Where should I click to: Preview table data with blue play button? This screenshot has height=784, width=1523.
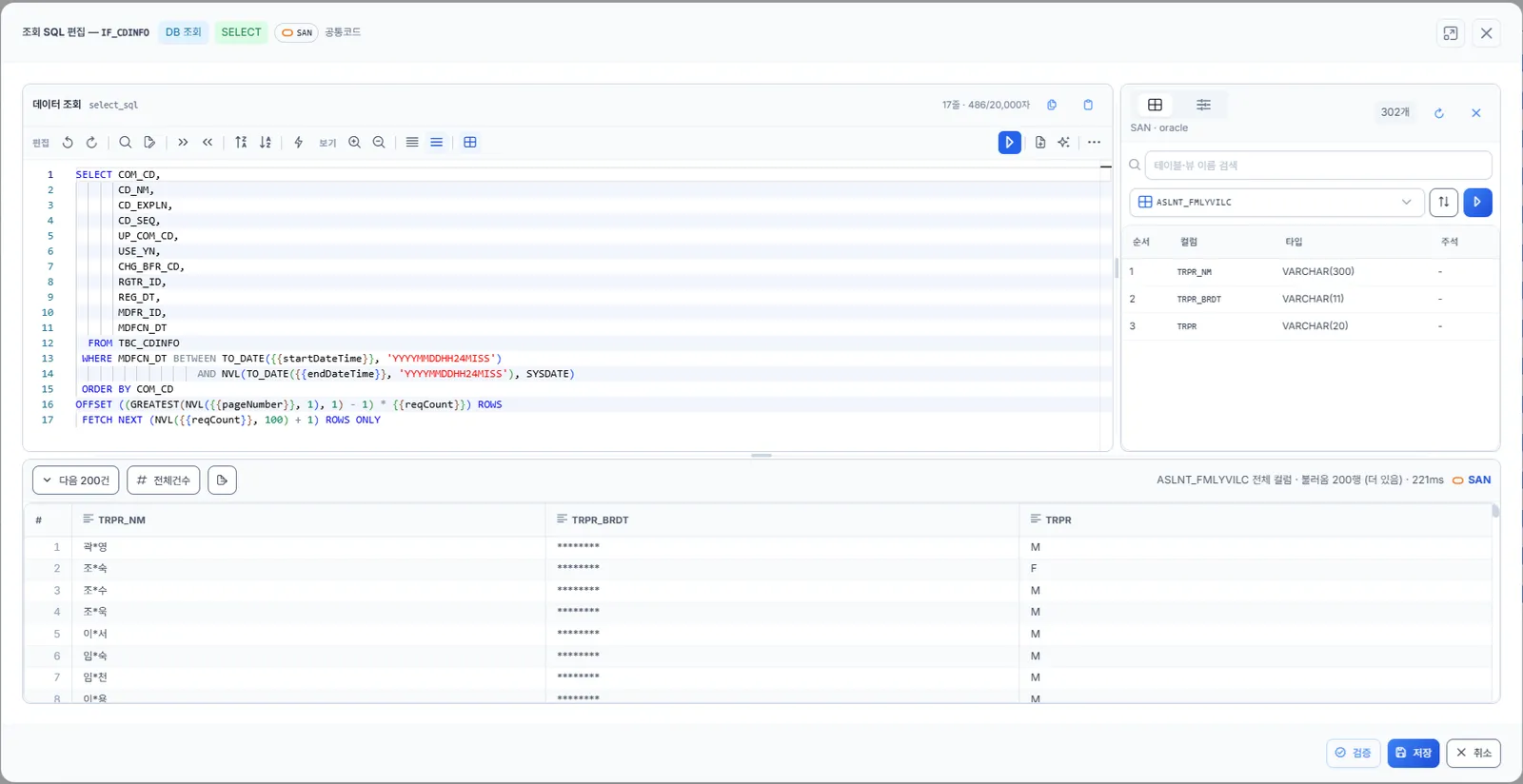point(1477,203)
